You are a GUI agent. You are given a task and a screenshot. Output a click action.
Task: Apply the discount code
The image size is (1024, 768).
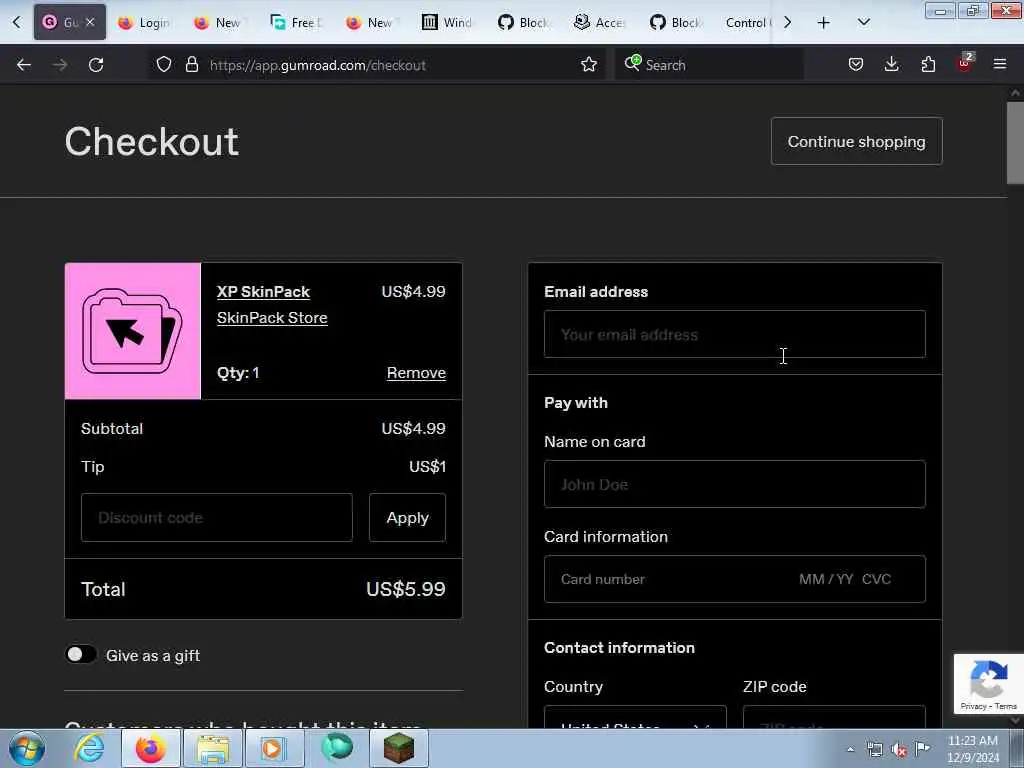(x=408, y=518)
